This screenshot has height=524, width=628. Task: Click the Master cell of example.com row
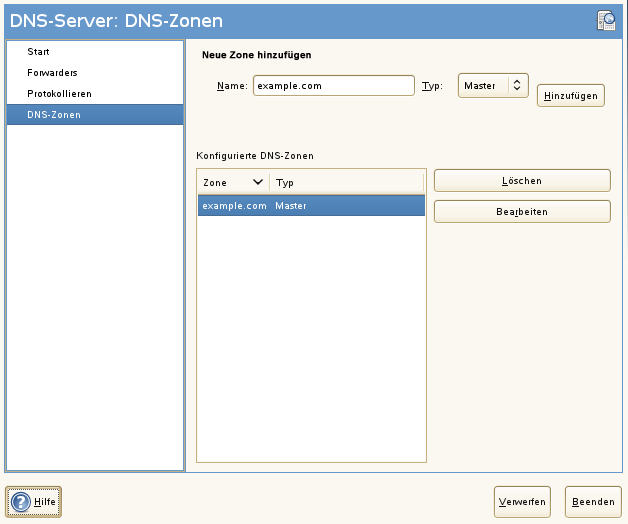coord(291,206)
